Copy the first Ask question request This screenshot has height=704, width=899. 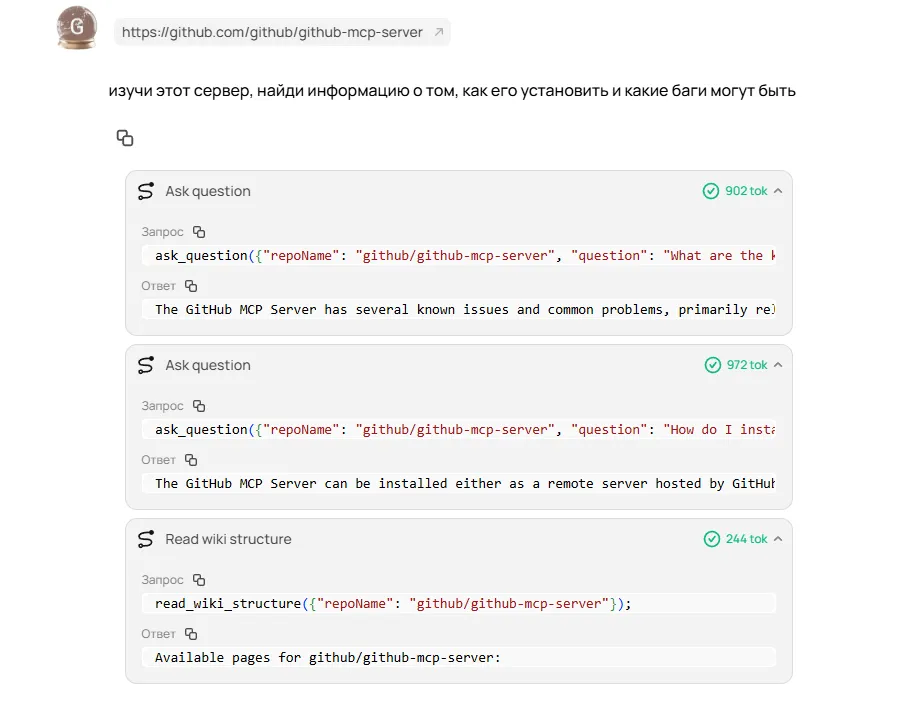[199, 232]
